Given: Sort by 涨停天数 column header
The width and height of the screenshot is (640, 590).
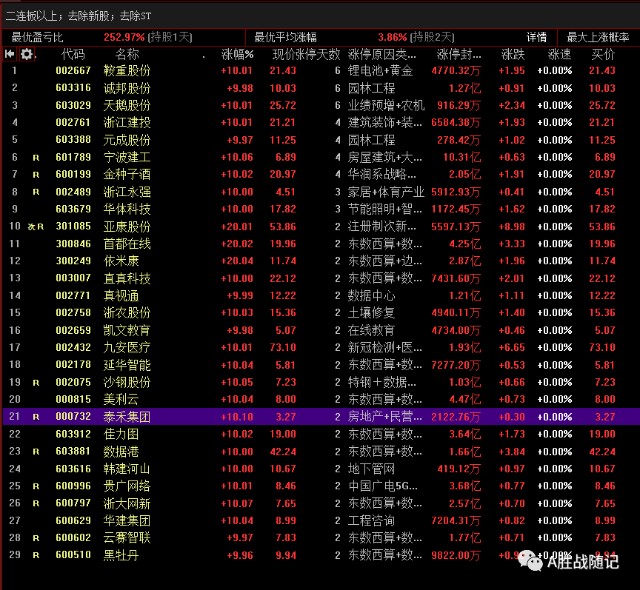Looking at the screenshot, I should 318,54.
